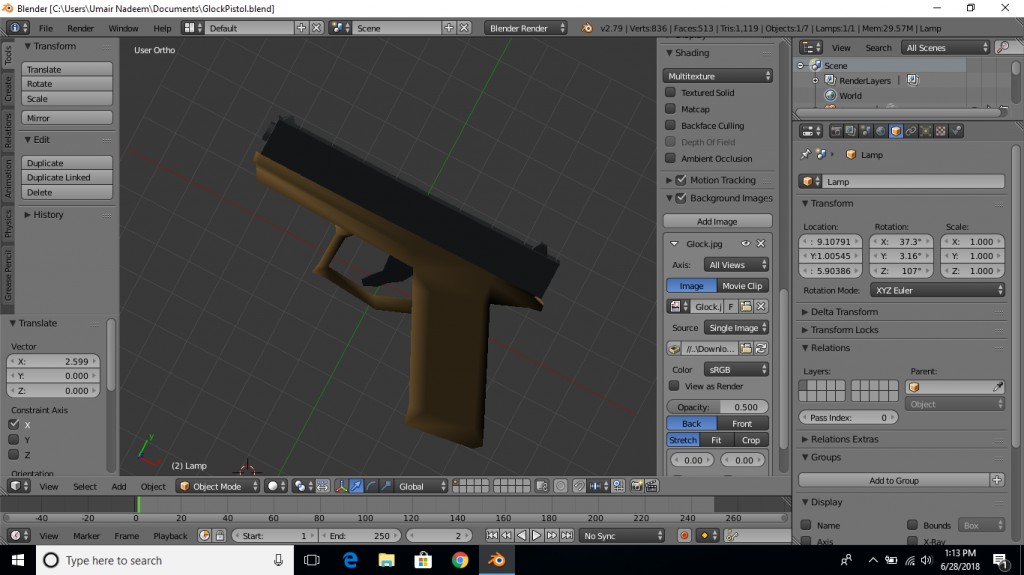
Task: Select the translate manipulator arrow icon
Action: pos(356,486)
